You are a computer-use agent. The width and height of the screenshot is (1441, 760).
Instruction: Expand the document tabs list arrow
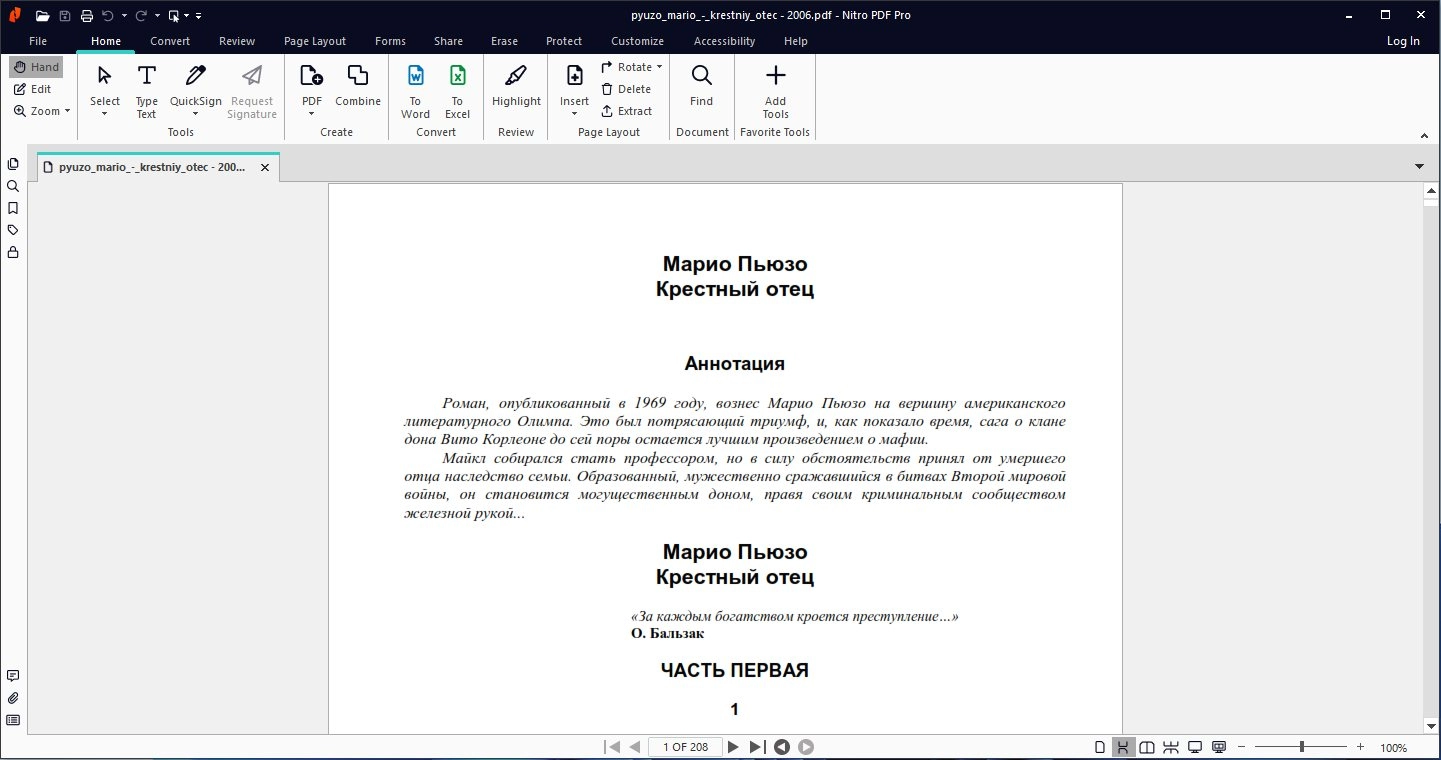pyautogui.click(x=1420, y=166)
